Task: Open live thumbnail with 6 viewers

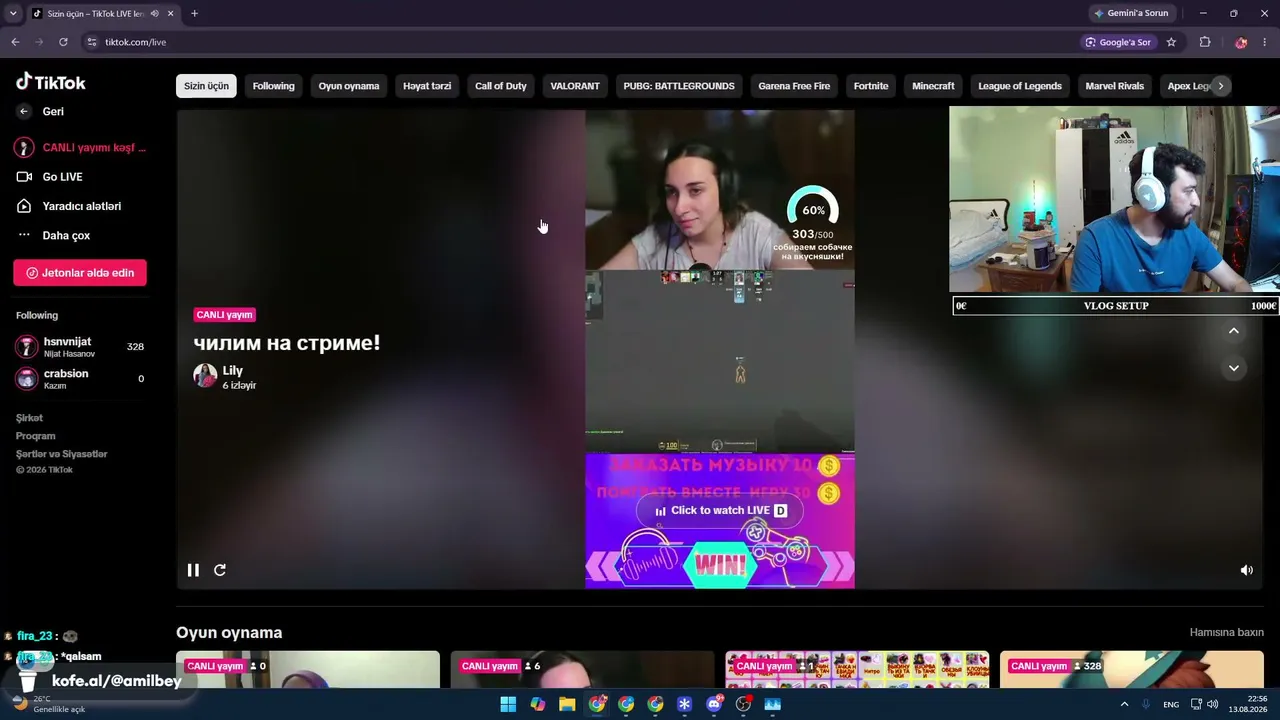Action: tap(582, 670)
